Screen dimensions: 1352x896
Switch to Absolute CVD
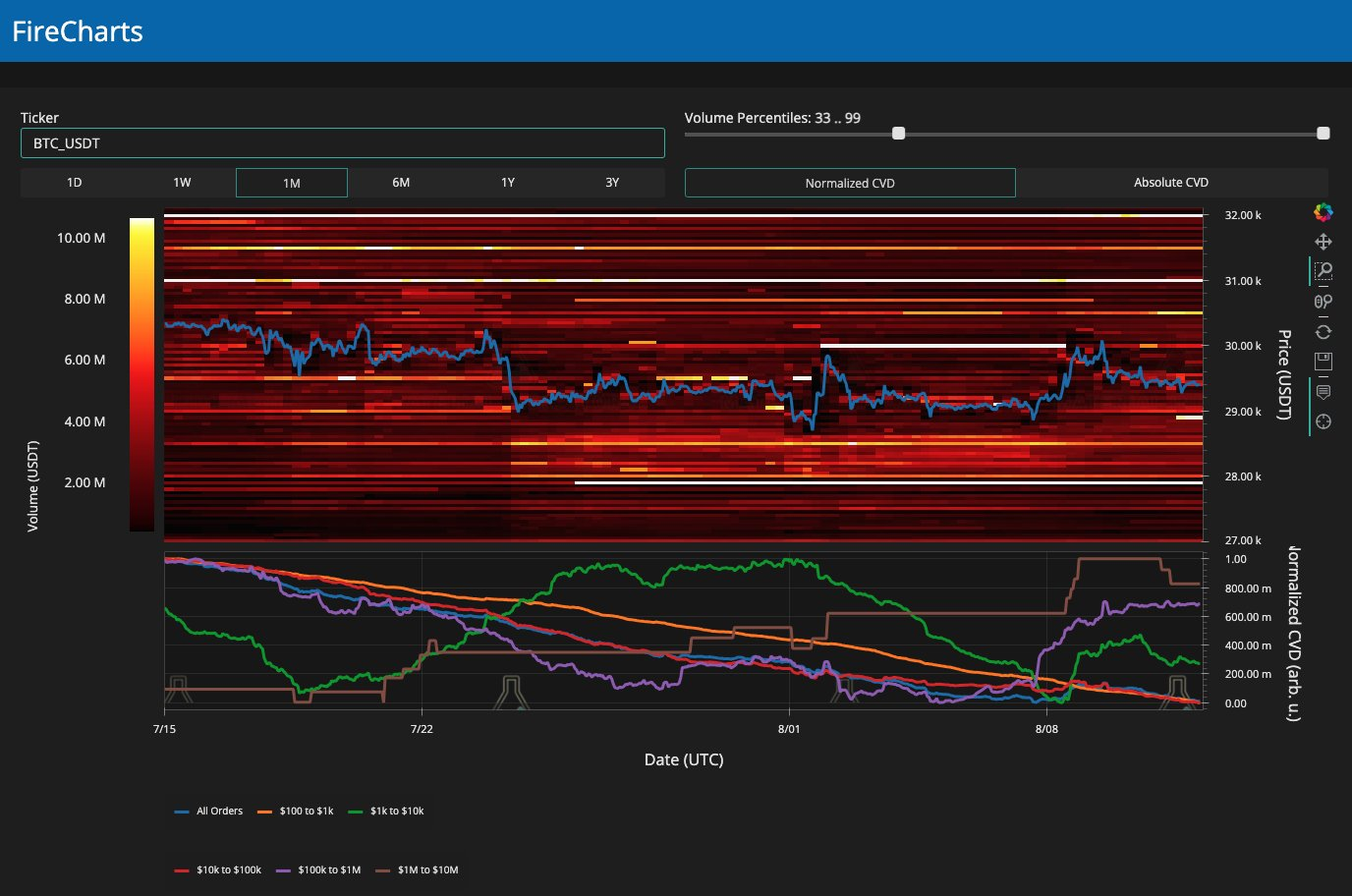[x=1171, y=183]
